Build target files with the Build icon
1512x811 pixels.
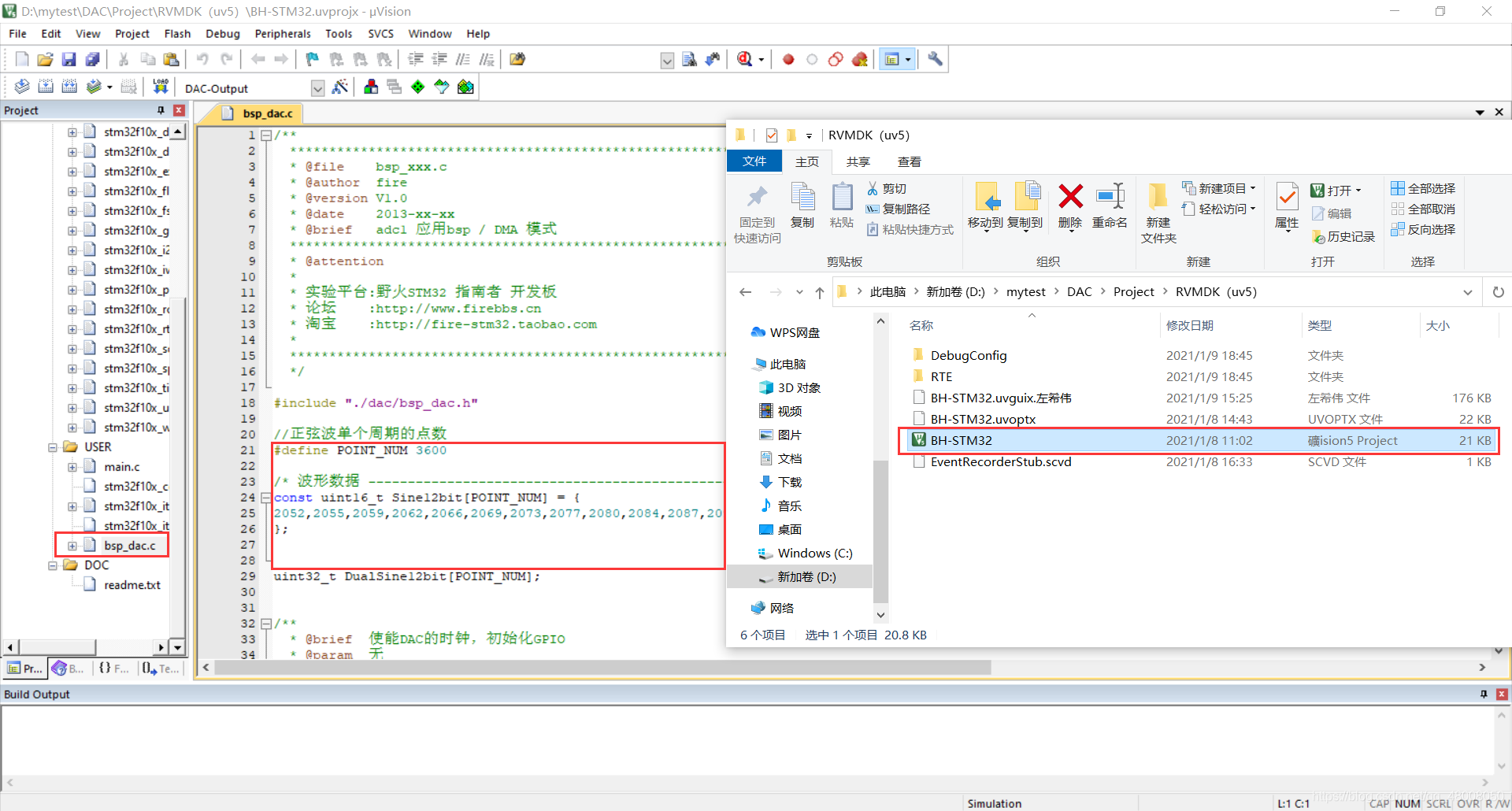46,87
